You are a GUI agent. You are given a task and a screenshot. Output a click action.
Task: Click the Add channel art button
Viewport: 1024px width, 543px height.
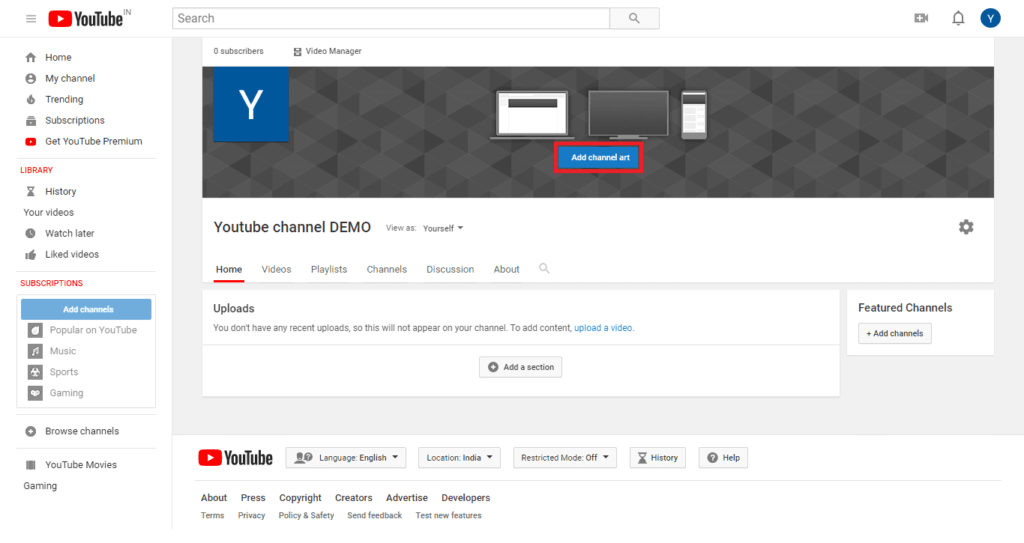click(x=600, y=157)
